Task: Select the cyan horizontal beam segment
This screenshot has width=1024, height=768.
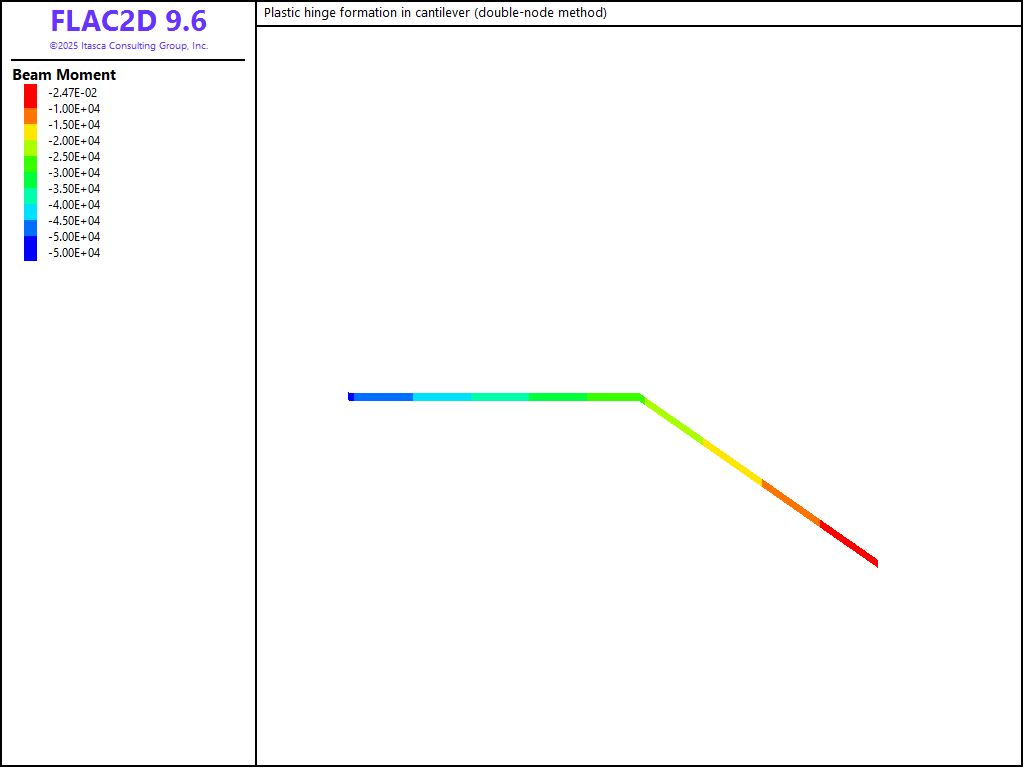Action: click(x=442, y=397)
